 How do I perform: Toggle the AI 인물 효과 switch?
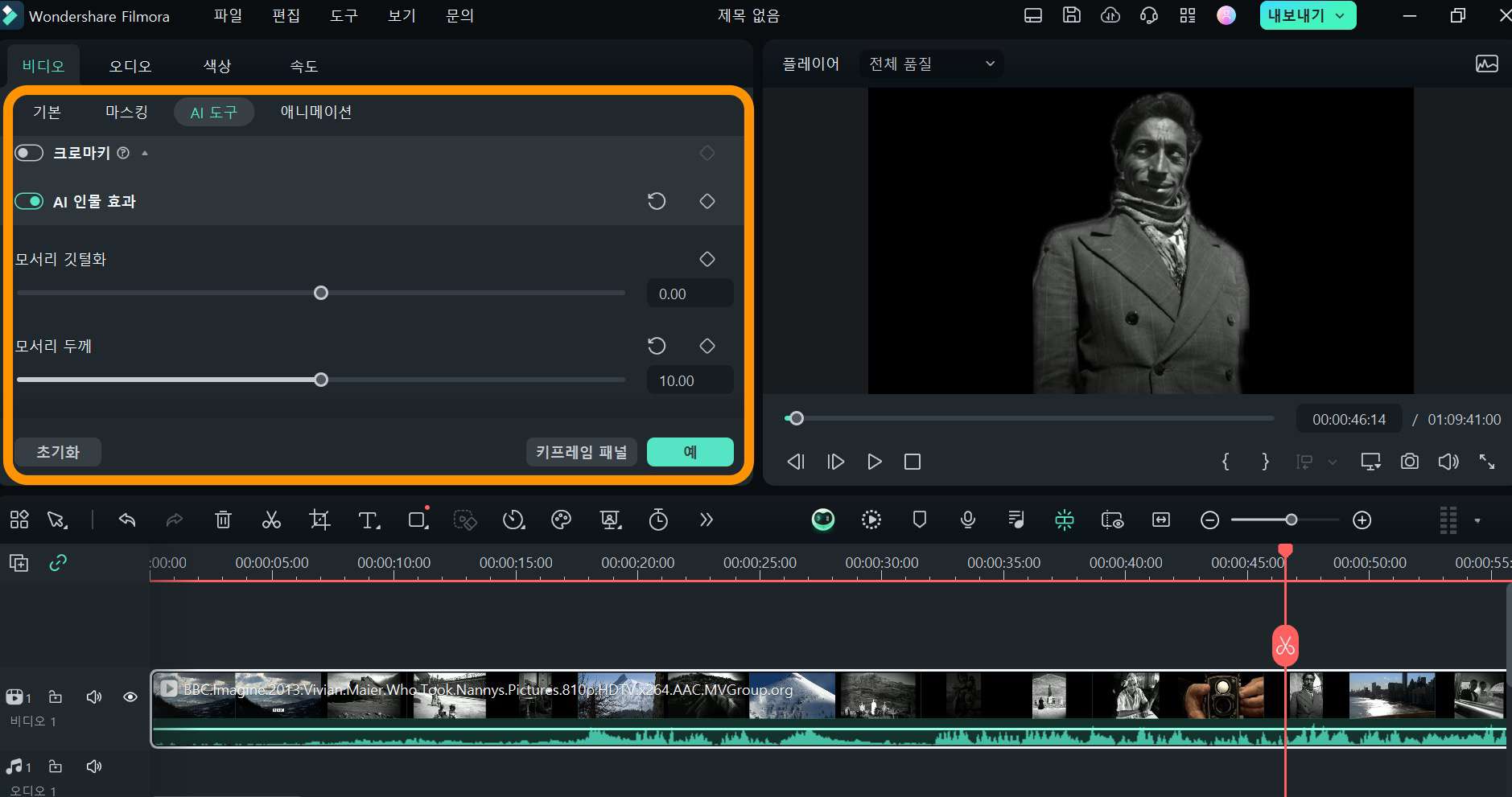coord(29,201)
